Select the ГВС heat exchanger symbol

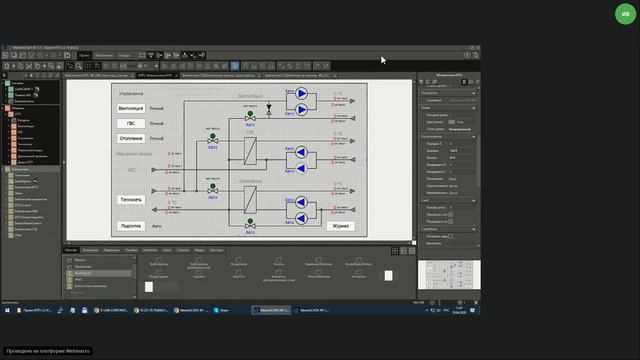click(x=250, y=151)
